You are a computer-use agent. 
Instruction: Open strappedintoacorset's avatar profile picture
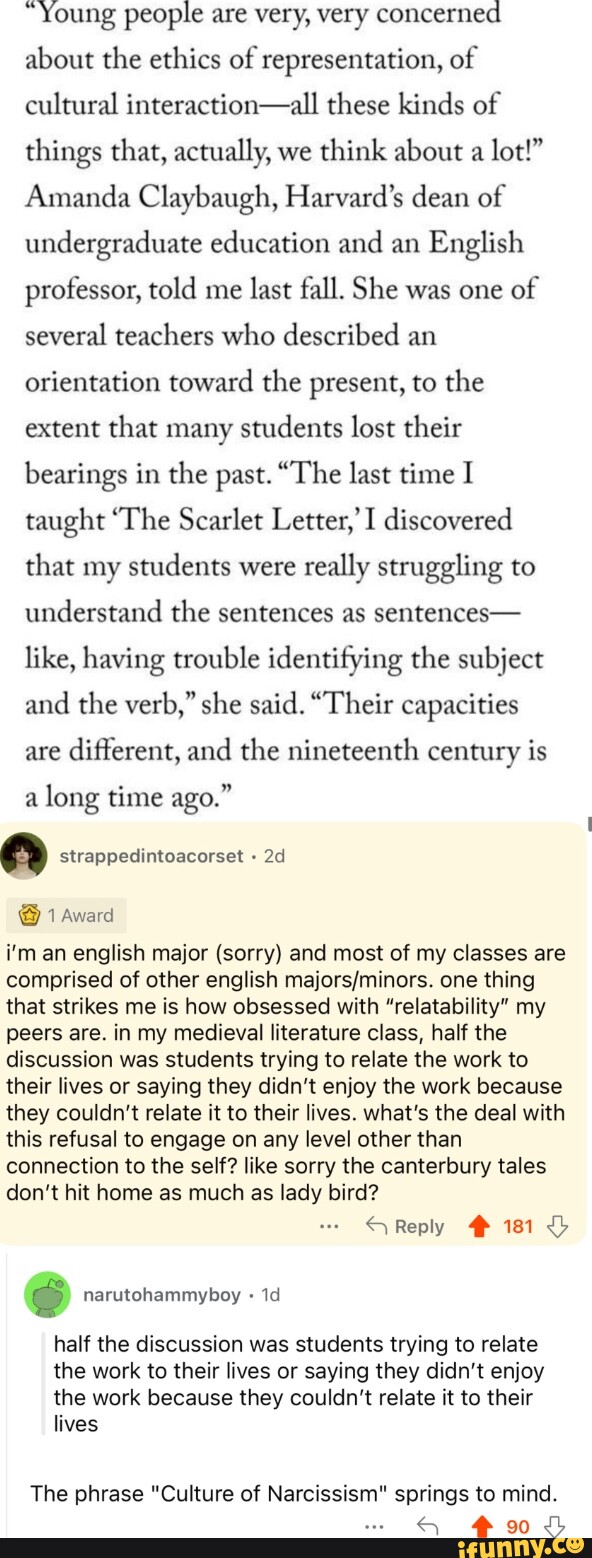(24, 856)
